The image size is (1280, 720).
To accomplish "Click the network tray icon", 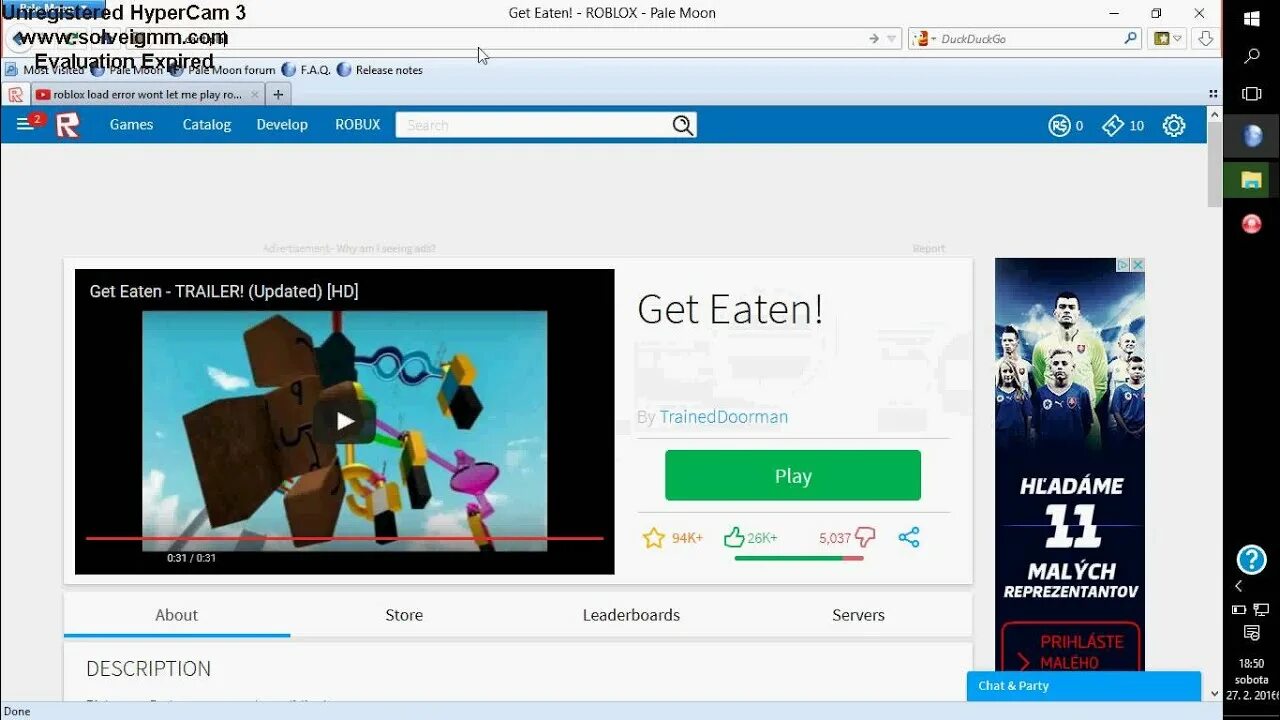I will click(1261, 609).
